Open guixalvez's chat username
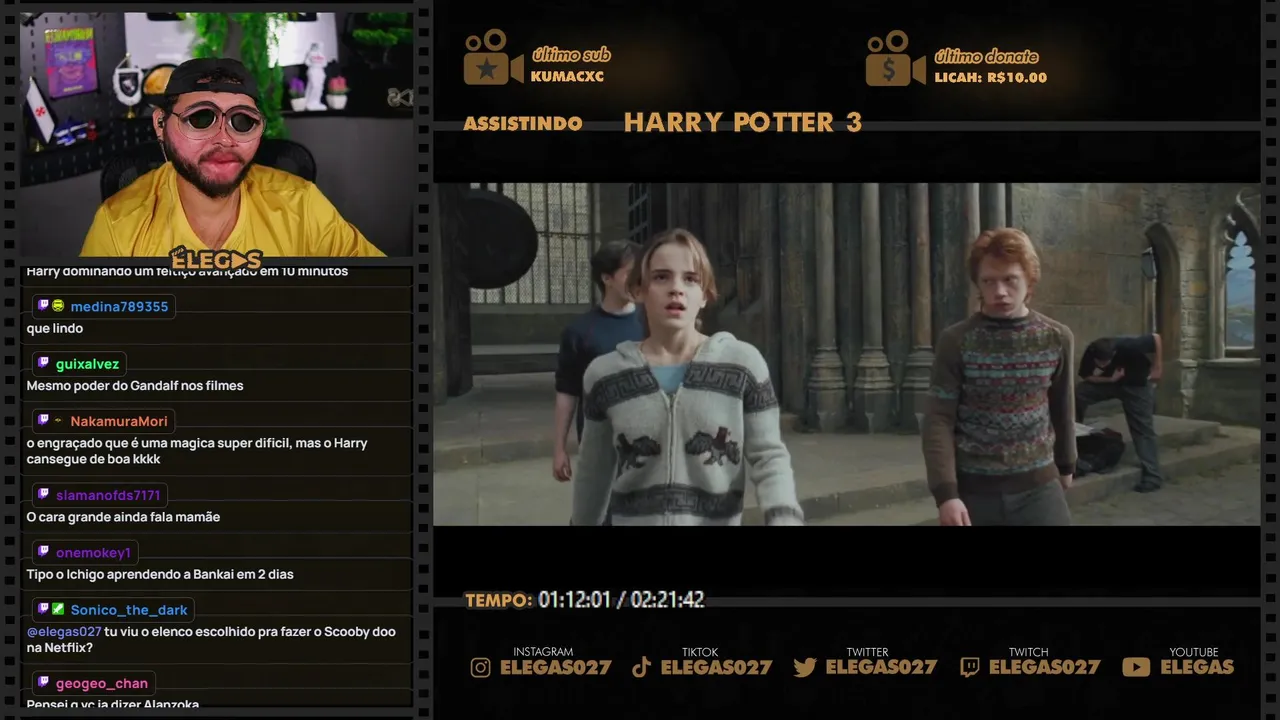The width and height of the screenshot is (1280, 720). [x=87, y=364]
